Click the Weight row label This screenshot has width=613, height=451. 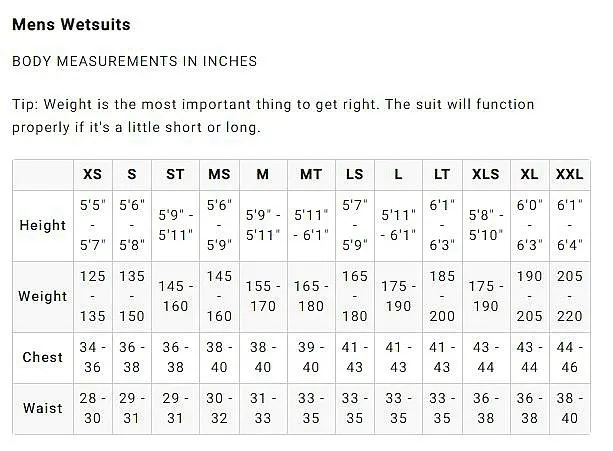(43, 297)
